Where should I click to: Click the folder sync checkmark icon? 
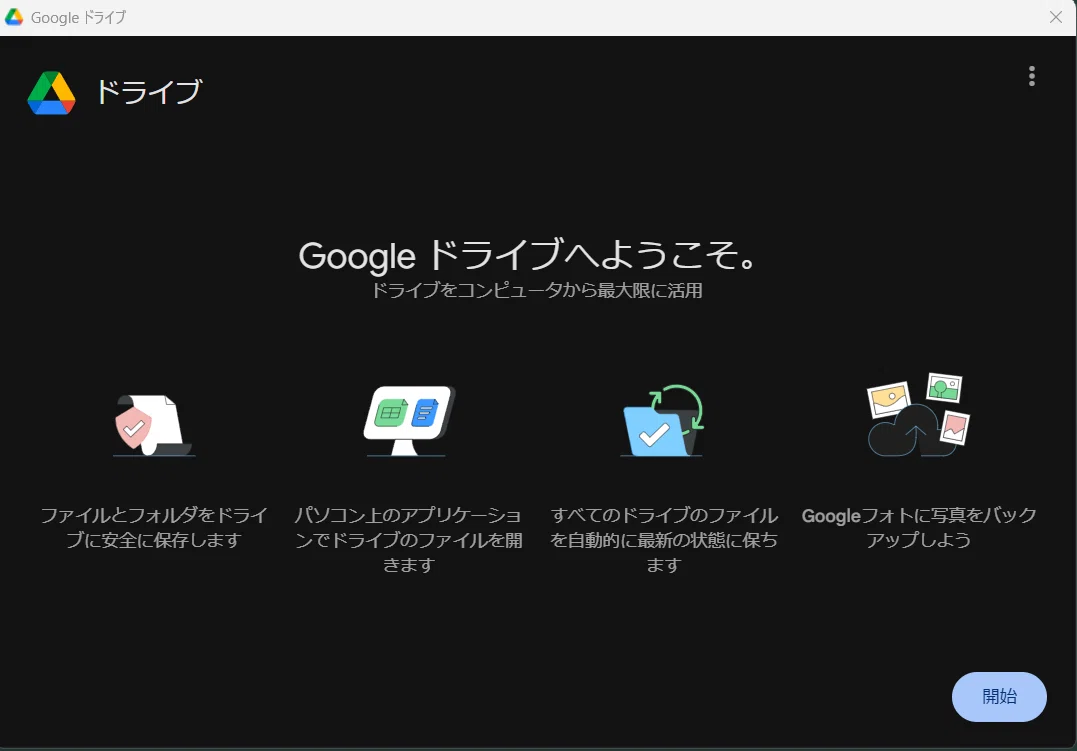(663, 421)
